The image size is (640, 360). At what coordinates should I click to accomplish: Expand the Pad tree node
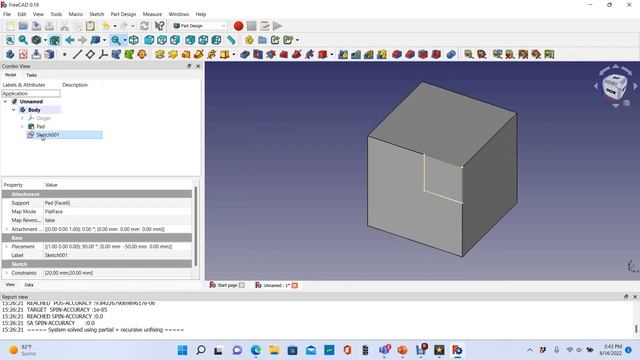coord(22,127)
